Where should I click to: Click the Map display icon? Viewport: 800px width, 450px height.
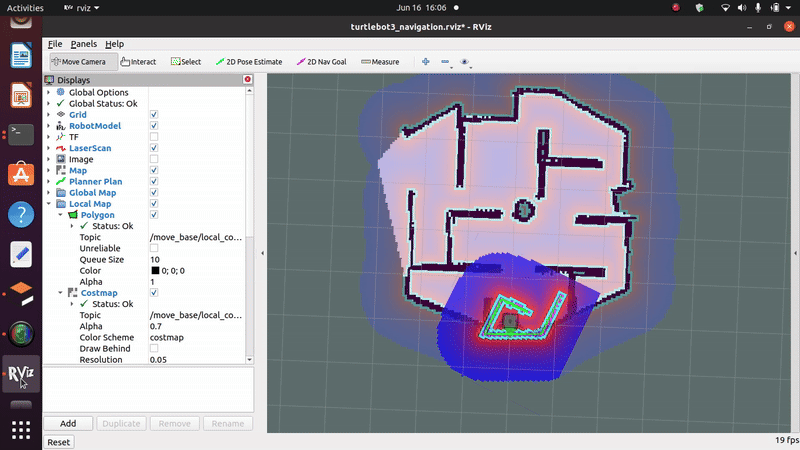[61, 170]
